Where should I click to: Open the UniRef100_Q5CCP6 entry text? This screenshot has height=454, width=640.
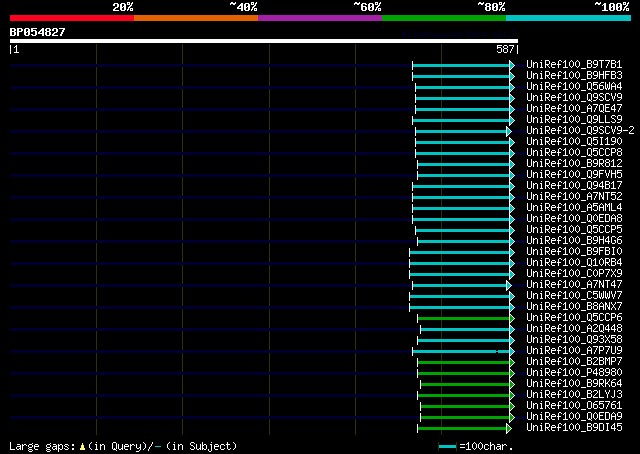point(574,318)
